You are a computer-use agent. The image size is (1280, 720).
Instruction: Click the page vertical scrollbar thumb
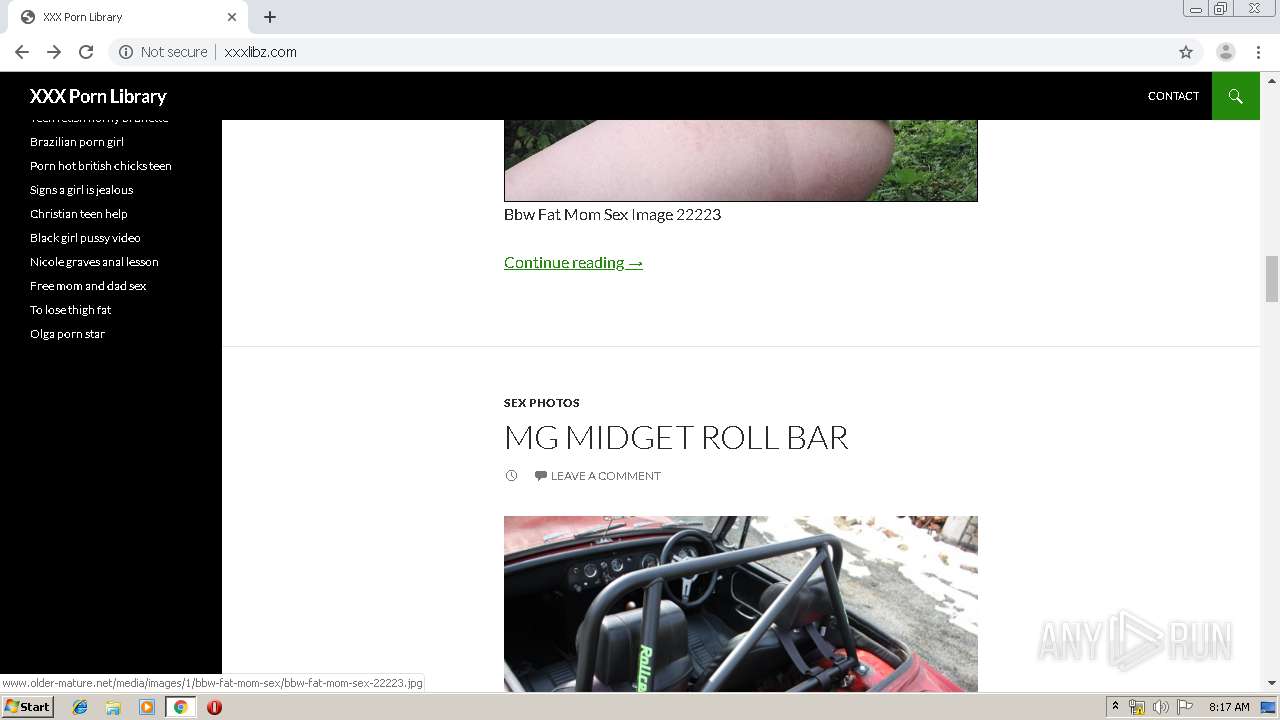point(1272,278)
